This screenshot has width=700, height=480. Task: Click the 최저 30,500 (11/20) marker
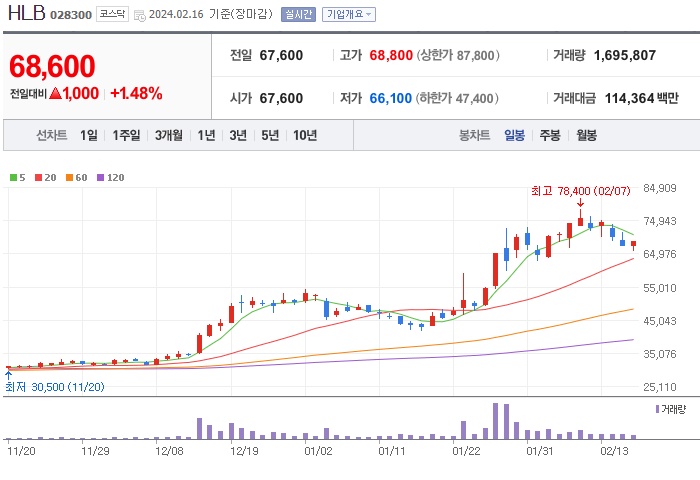point(55,387)
